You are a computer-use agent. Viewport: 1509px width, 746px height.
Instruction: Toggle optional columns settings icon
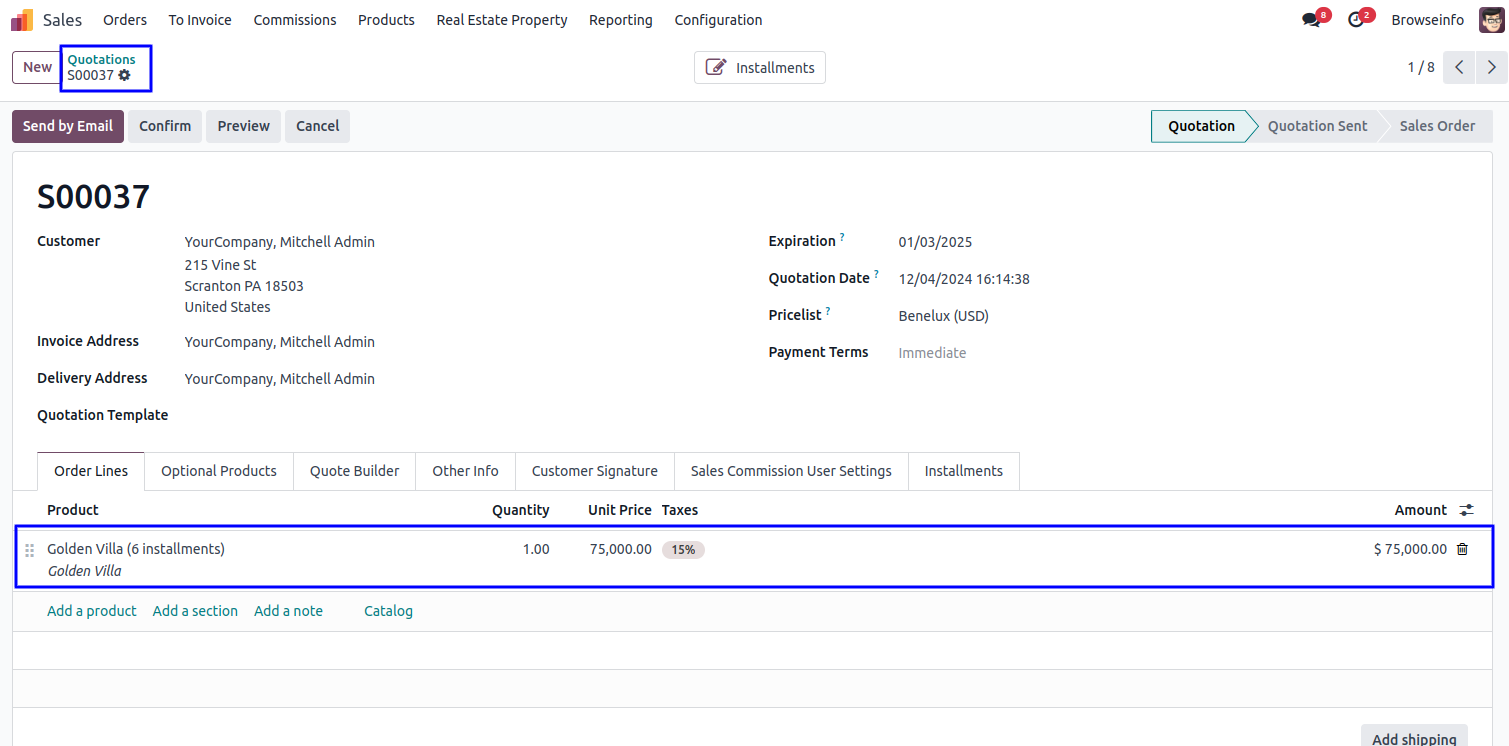coord(1466,510)
